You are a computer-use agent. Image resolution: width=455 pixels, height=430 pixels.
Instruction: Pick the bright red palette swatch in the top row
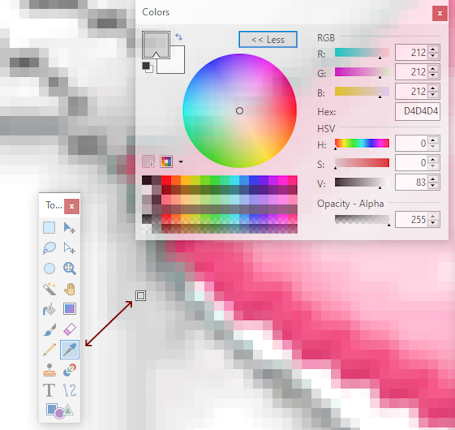(x=166, y=180)
